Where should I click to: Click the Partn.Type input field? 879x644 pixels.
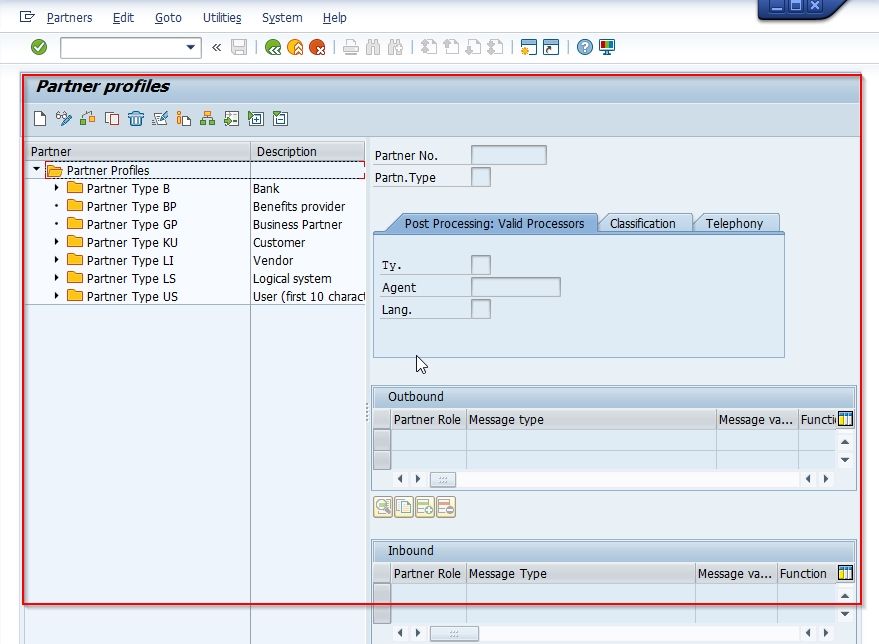coord(481,177)
